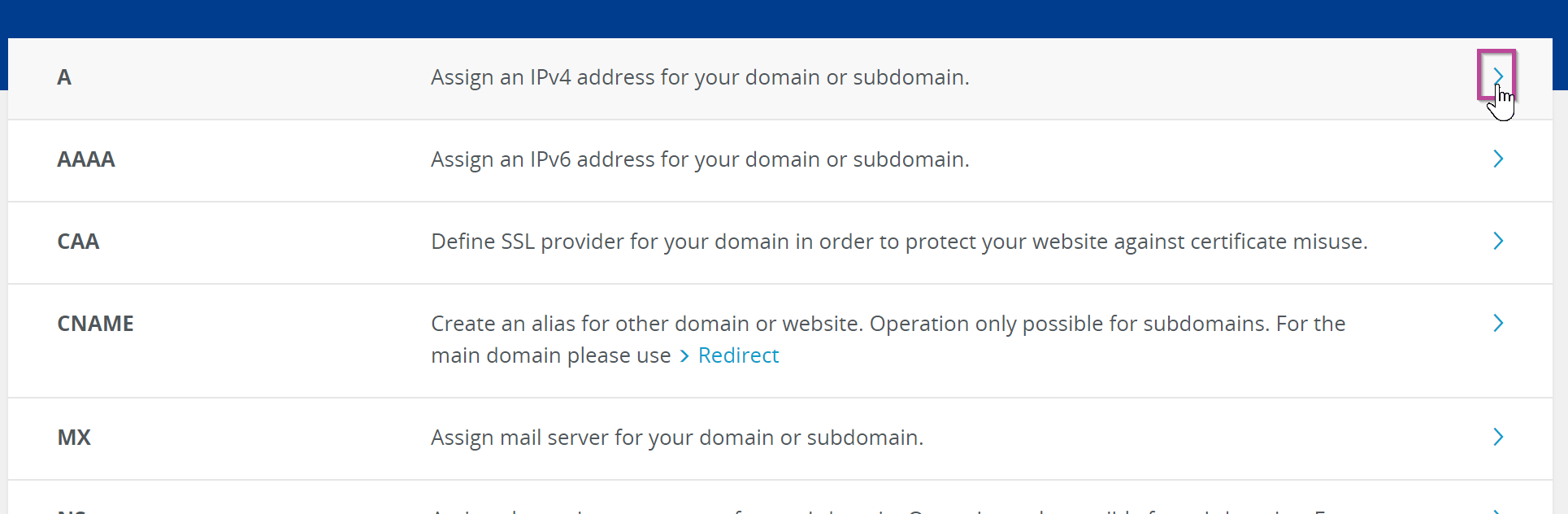1568x514 pixels.
Task: Follow the Redirect link
Action: pos(738,355)
